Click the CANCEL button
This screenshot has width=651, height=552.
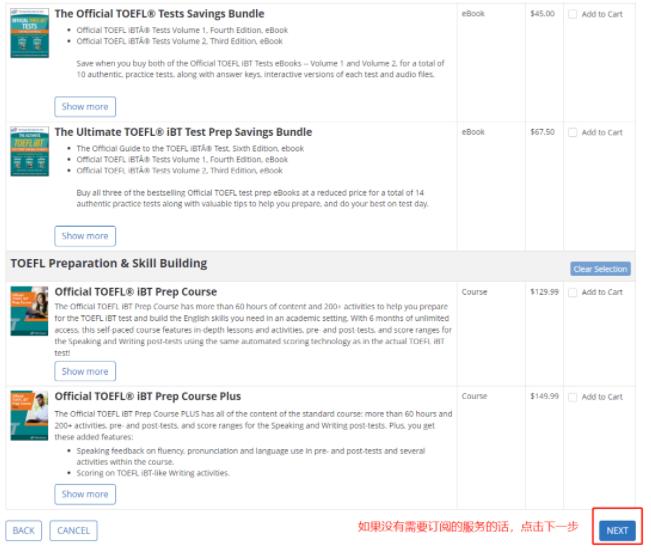pos(73,530)
